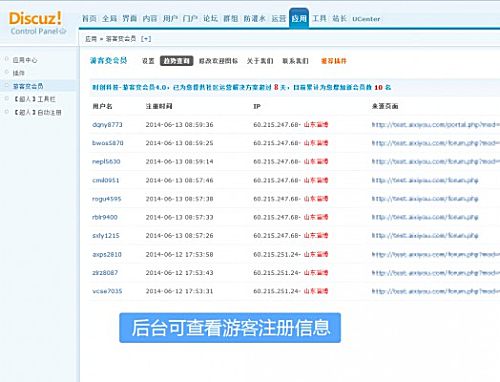Screen dimensions: 500x382
Task: Click IP 60.215.251.24 in the 17:53:43 row
Action: 276,273
